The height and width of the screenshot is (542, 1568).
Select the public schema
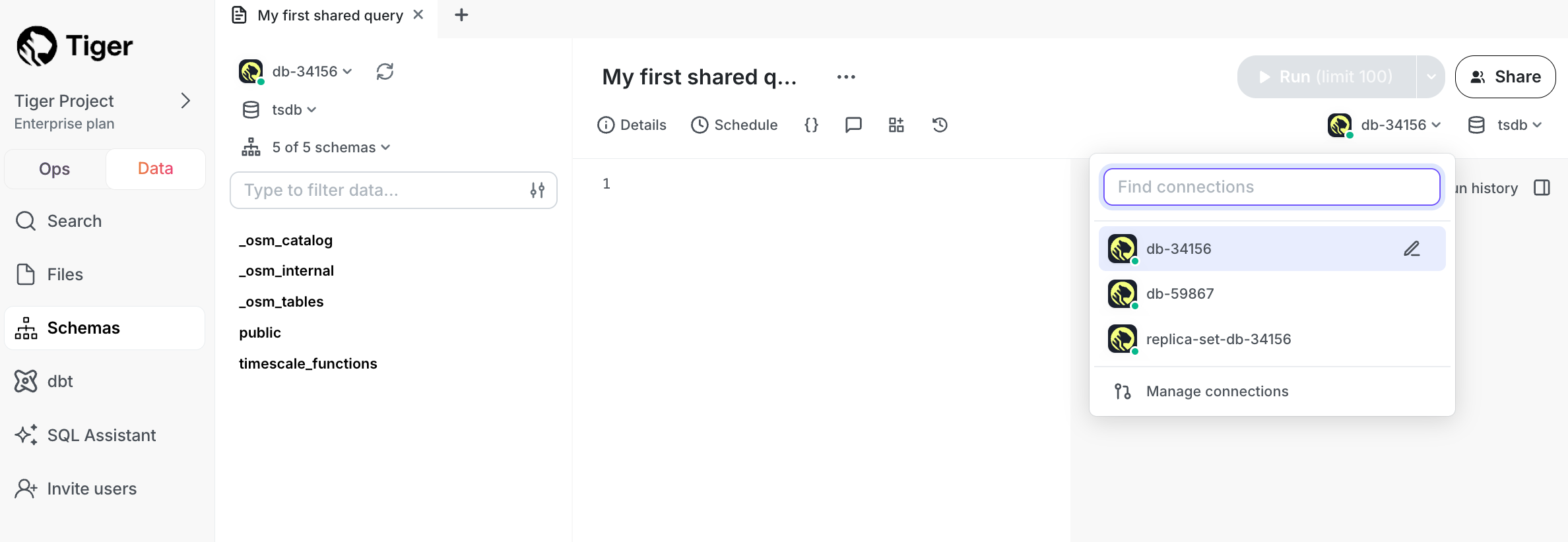[259, 332]
